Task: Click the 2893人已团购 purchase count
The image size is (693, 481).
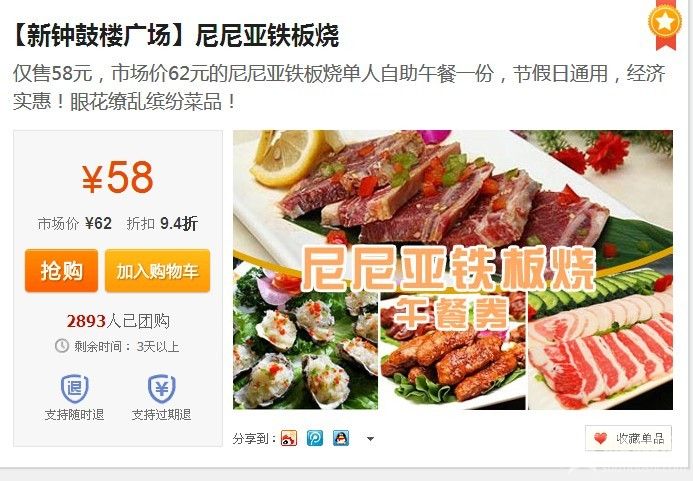Action: pos(118,321)
